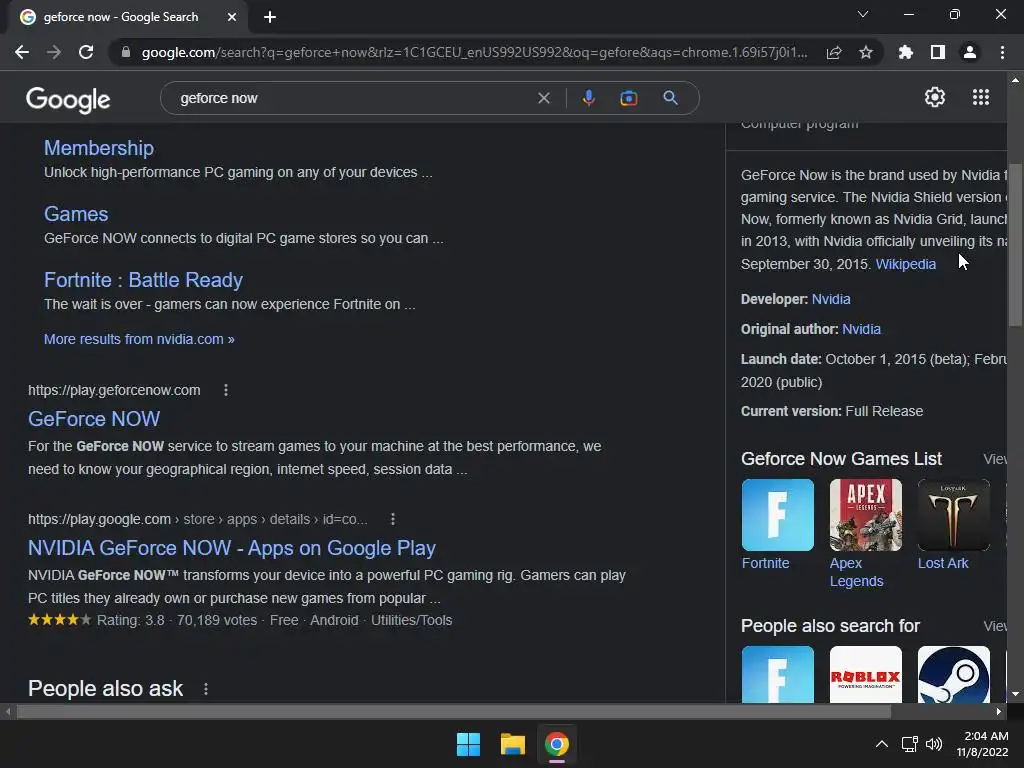Image resolution: width=1024 pixels, height=768 pixels.
Task: Start voice search with the microphone
Action: 588,98
